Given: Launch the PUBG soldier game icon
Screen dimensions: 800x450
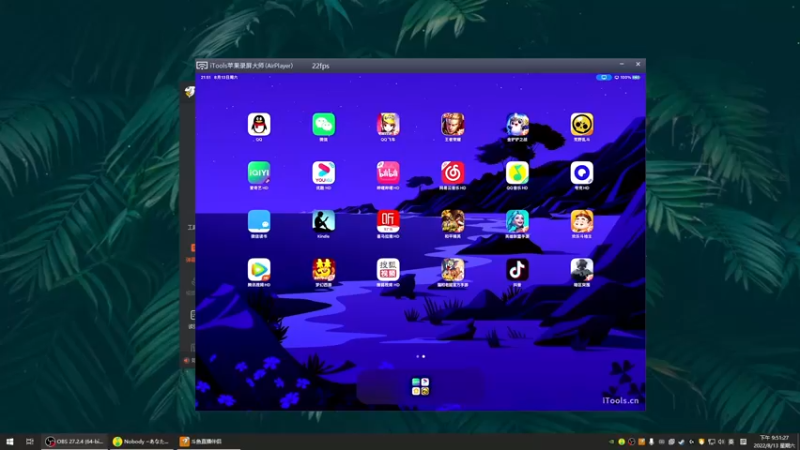Looking at the screenshot, I should click(x=582, y=270).
